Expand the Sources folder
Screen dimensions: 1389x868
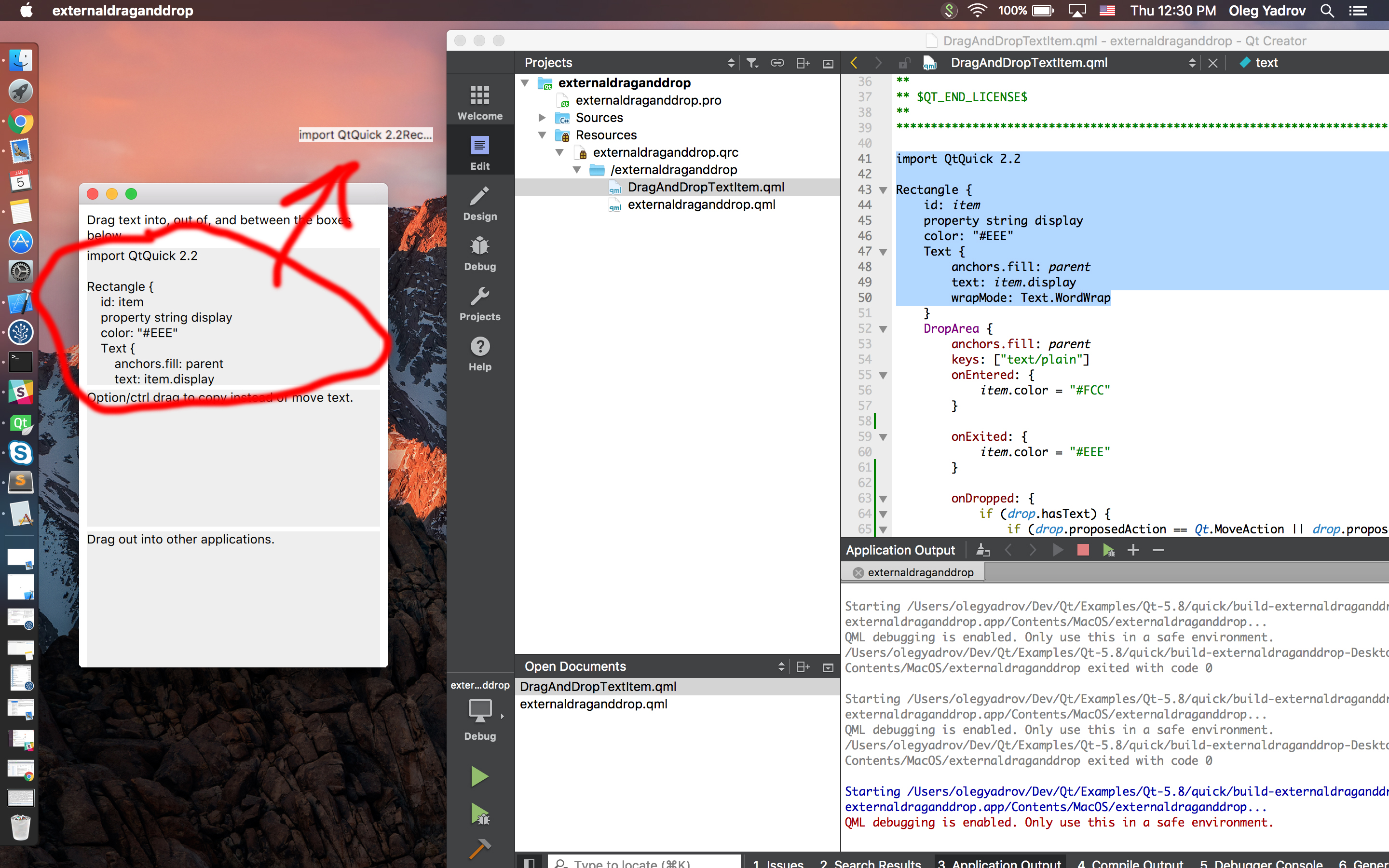point(542,118)
